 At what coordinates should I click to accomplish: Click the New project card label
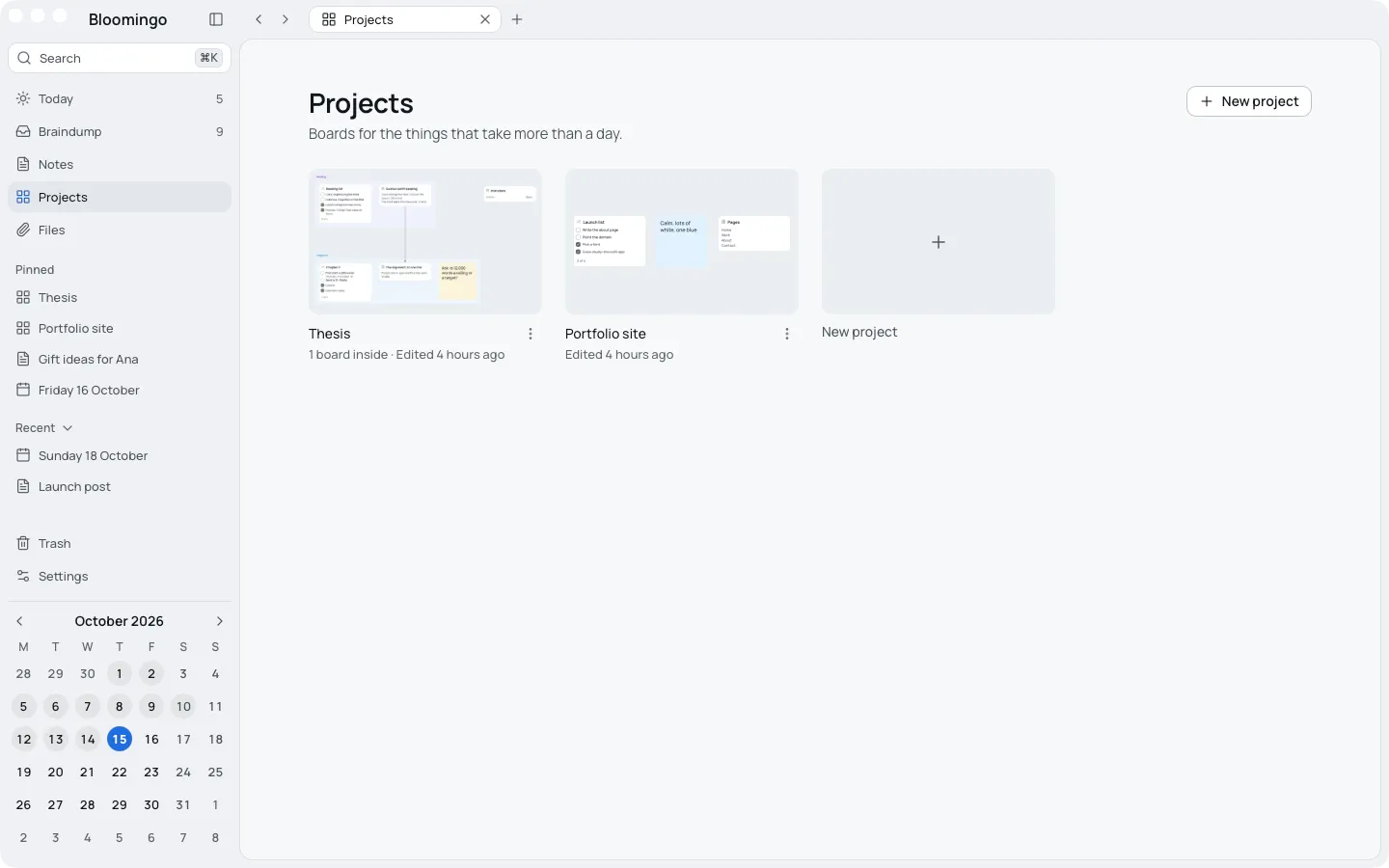pyautogui.click(x=859, y=332)
